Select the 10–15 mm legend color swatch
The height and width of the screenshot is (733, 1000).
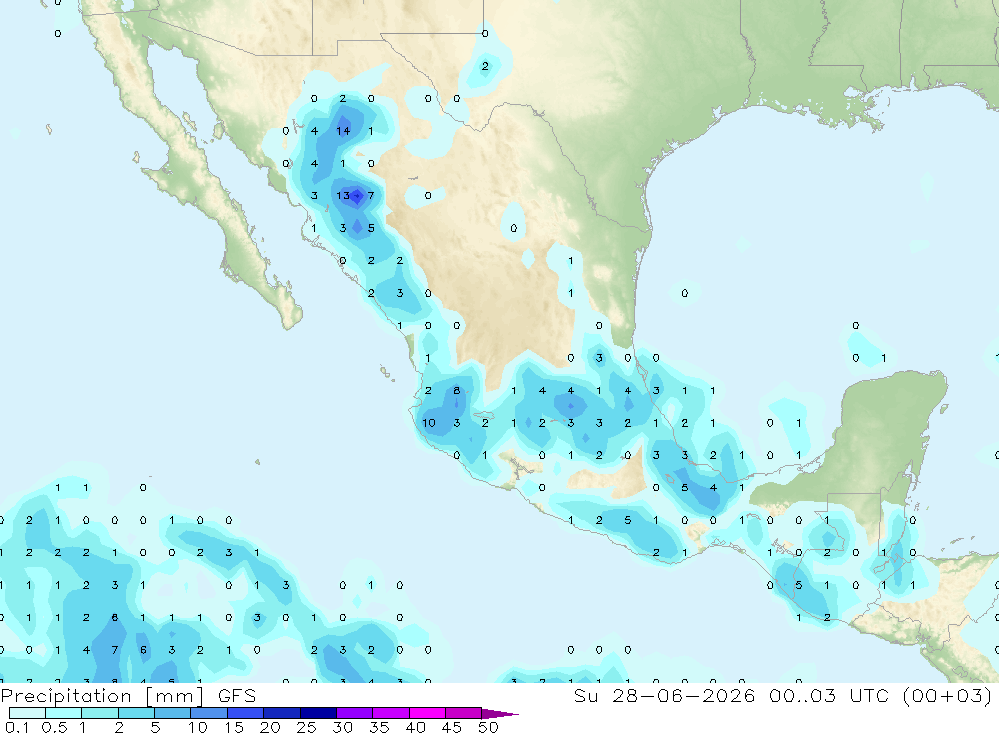[209, 713]
